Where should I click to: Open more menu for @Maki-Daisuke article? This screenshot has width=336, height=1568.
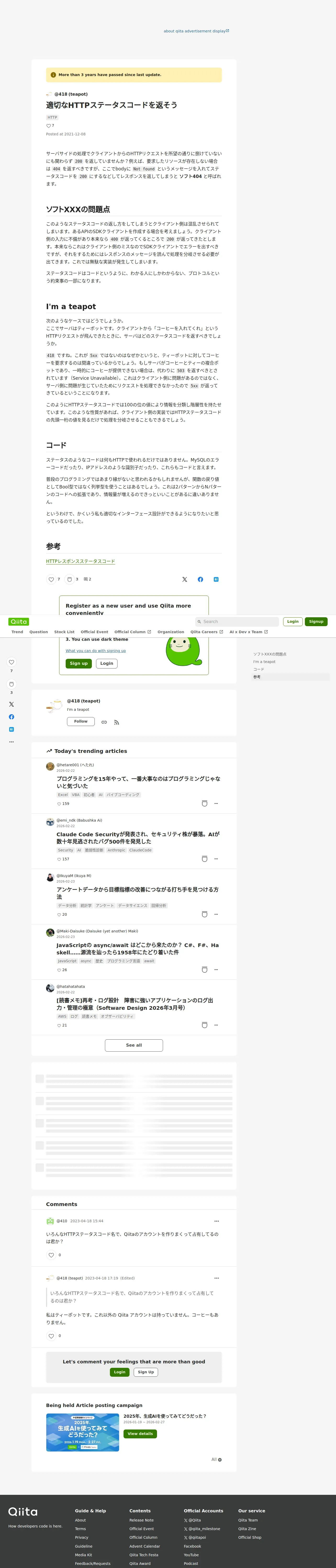point(216,970)
